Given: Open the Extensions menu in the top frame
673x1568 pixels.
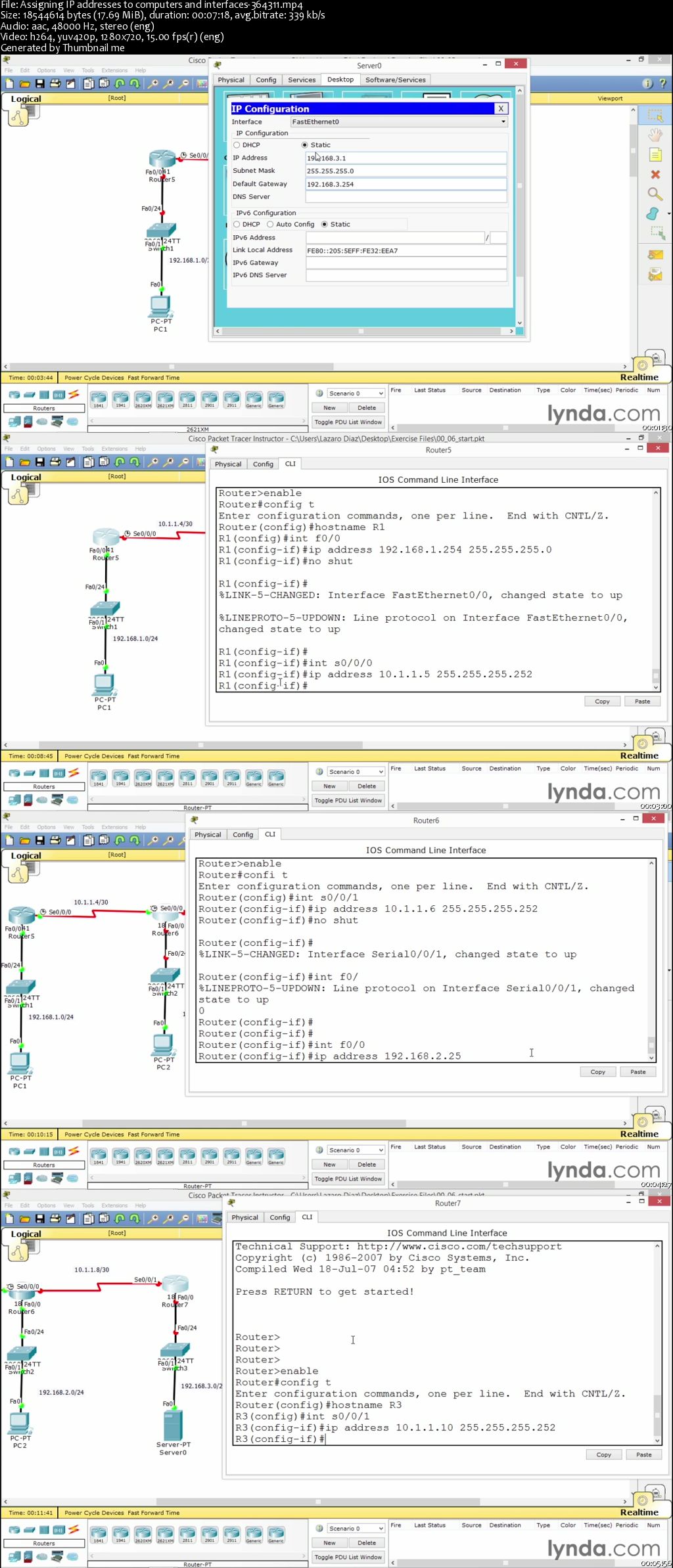Looking at the screenshot, I should tap(114, 70).
